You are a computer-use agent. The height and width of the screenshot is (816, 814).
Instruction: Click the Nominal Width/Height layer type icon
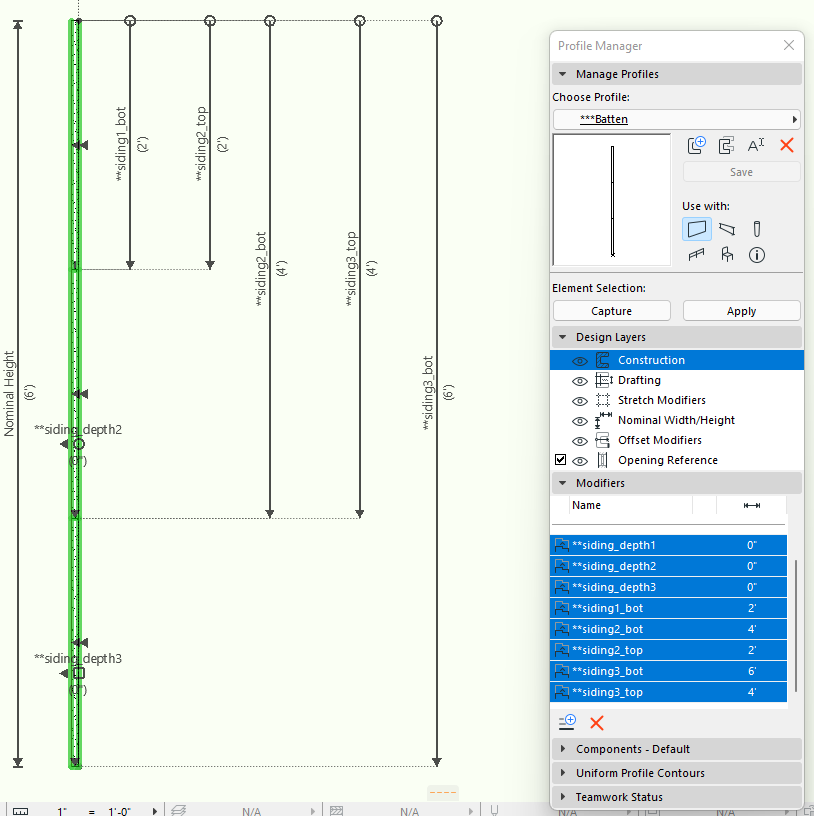click(x=603, y=420)
